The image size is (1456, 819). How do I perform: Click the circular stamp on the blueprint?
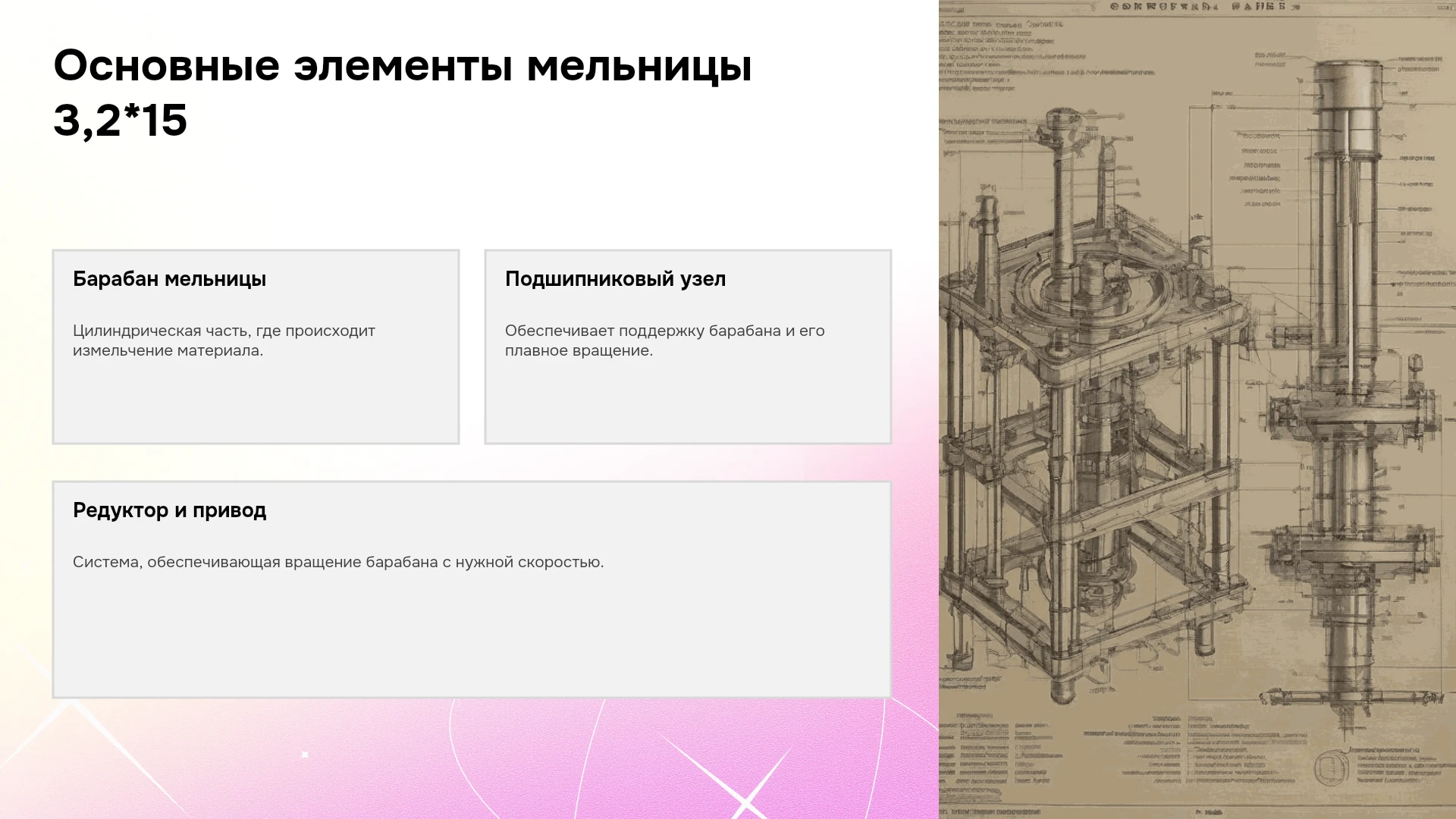click(x=1329, y=767)
